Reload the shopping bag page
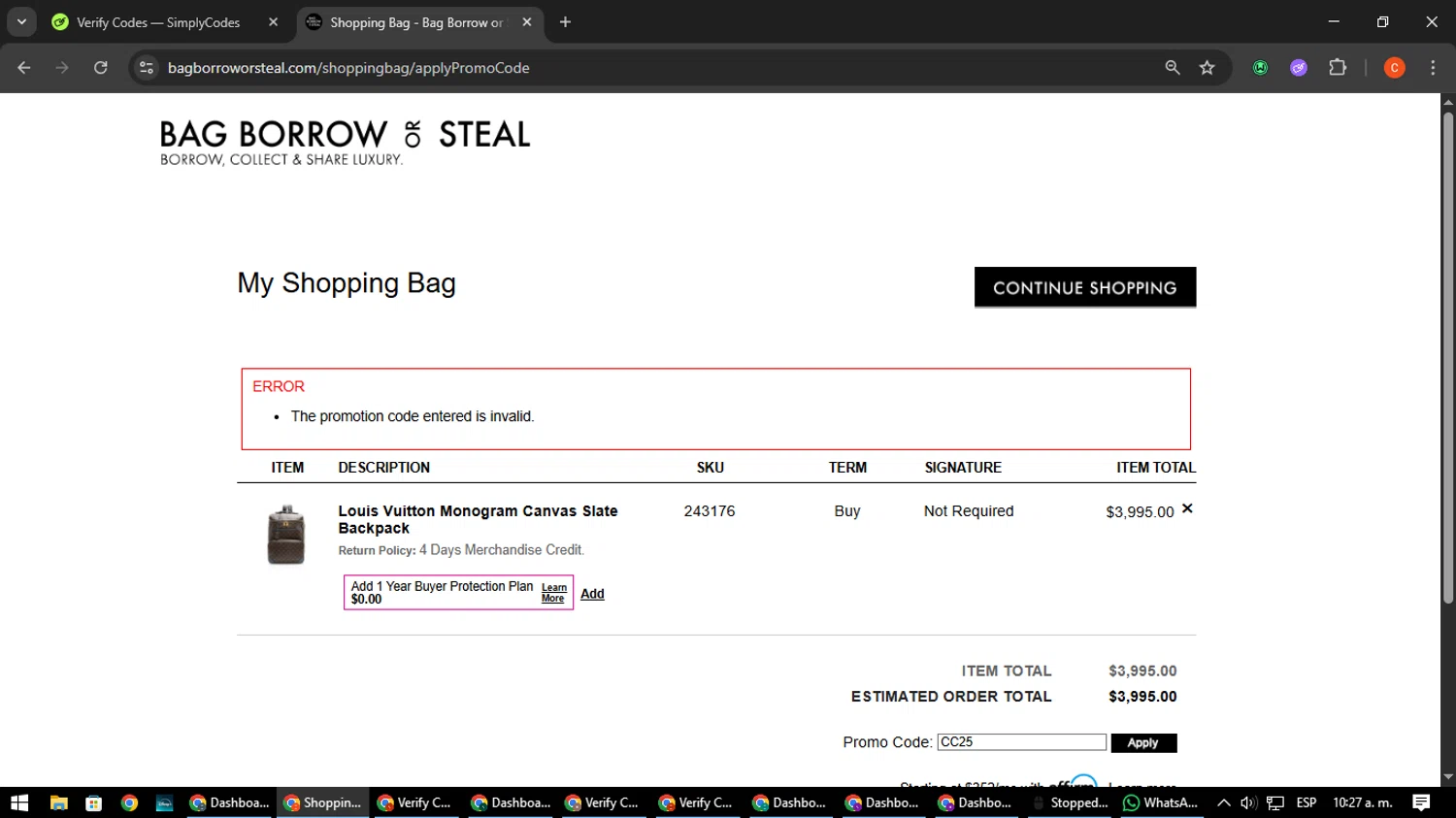The image size is (1456, 818). pyautogui.click(x=101, y=68)
